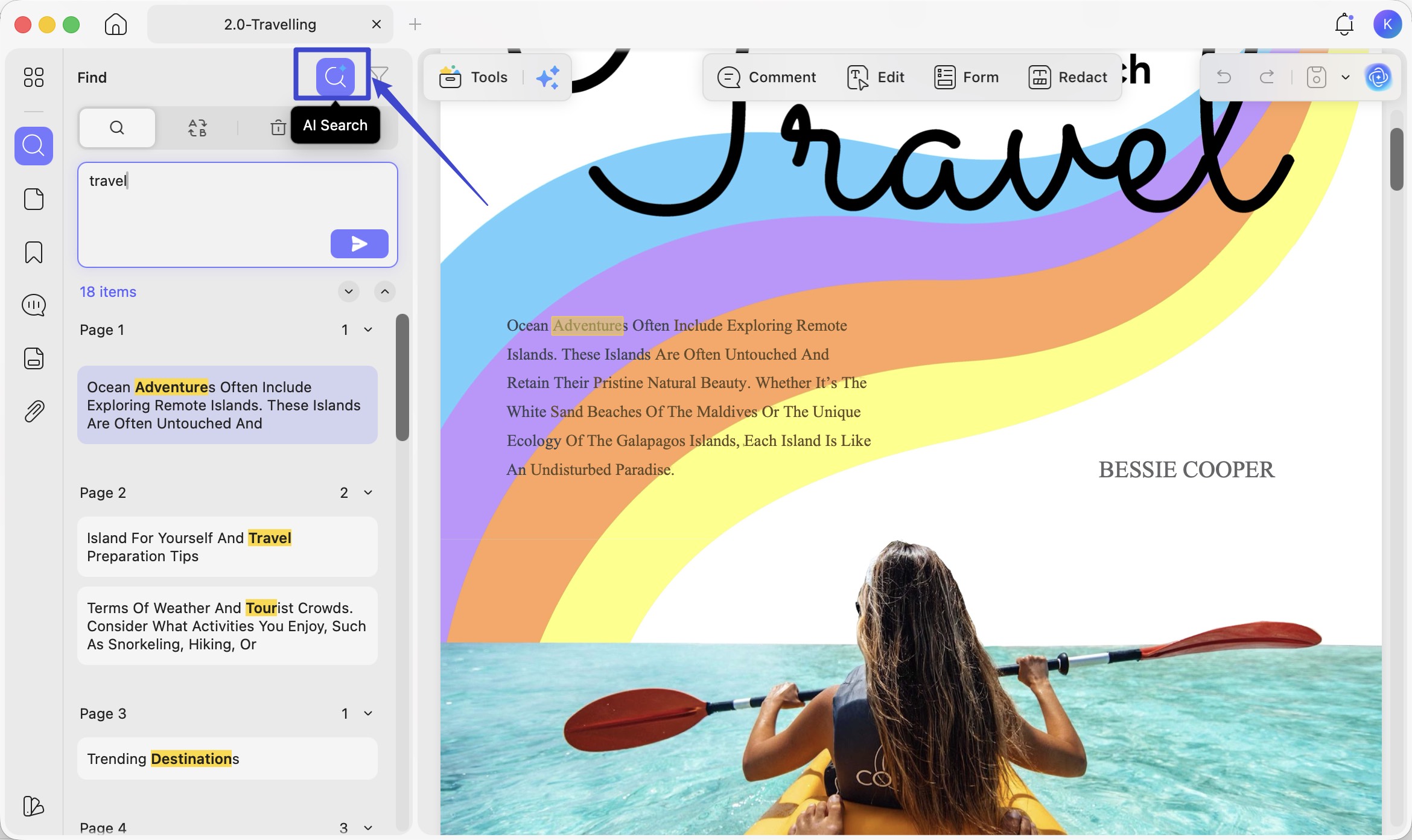Open the thumbnails grid panel icon
This screenshot has width=1412, height=840.
[34, 77]
